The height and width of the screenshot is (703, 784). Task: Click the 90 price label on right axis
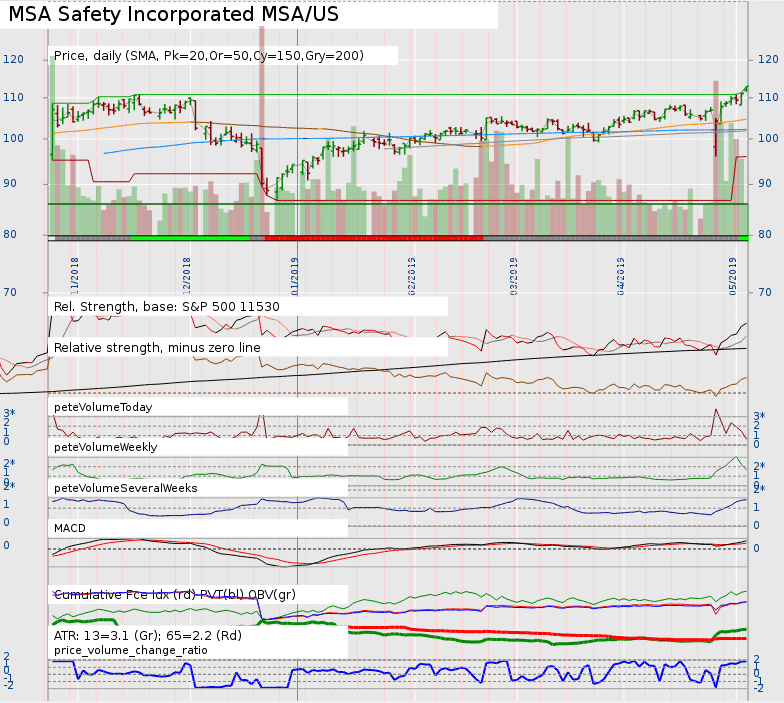point(765,184)
